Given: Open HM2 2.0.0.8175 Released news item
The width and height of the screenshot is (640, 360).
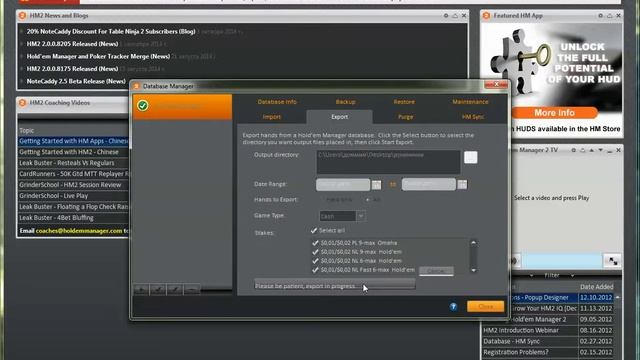Looking at the screenshot, I should pos(72,69).
